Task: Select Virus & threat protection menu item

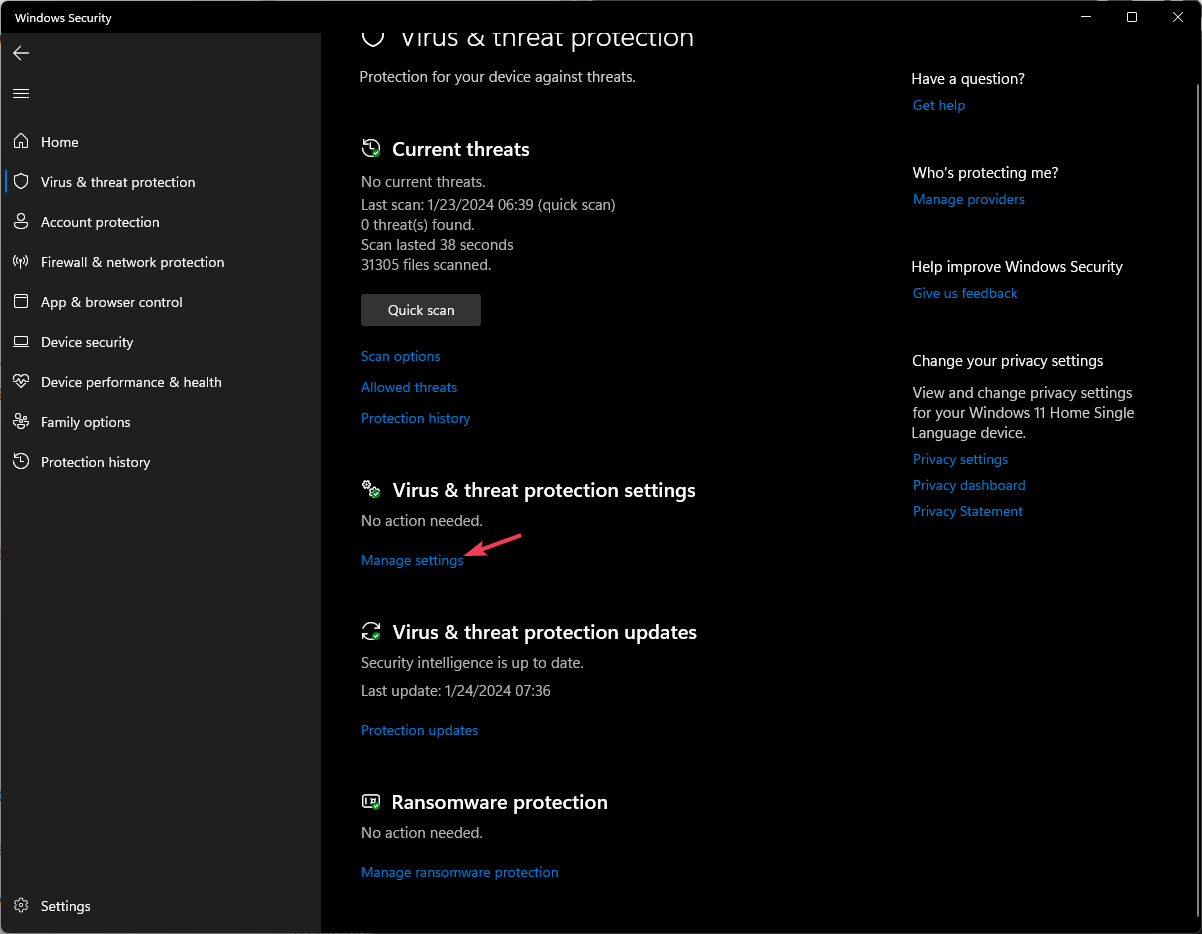Action: (x=118, y=182)
